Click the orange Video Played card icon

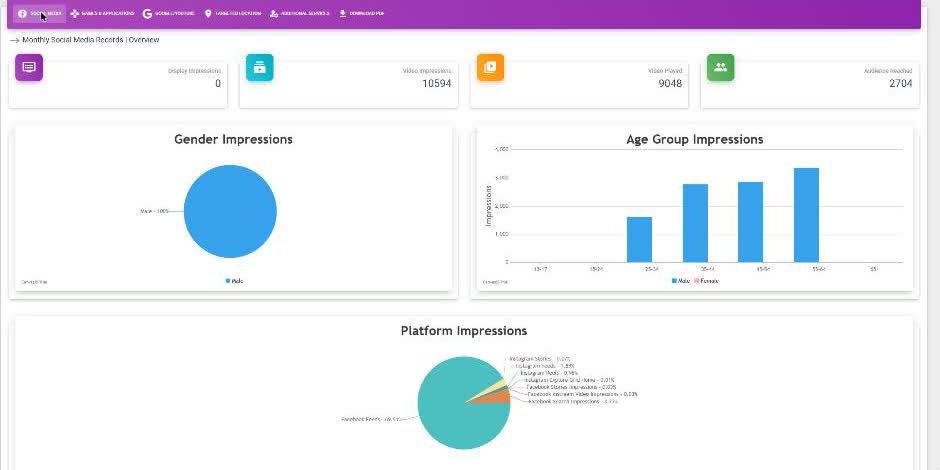point(490,67)
